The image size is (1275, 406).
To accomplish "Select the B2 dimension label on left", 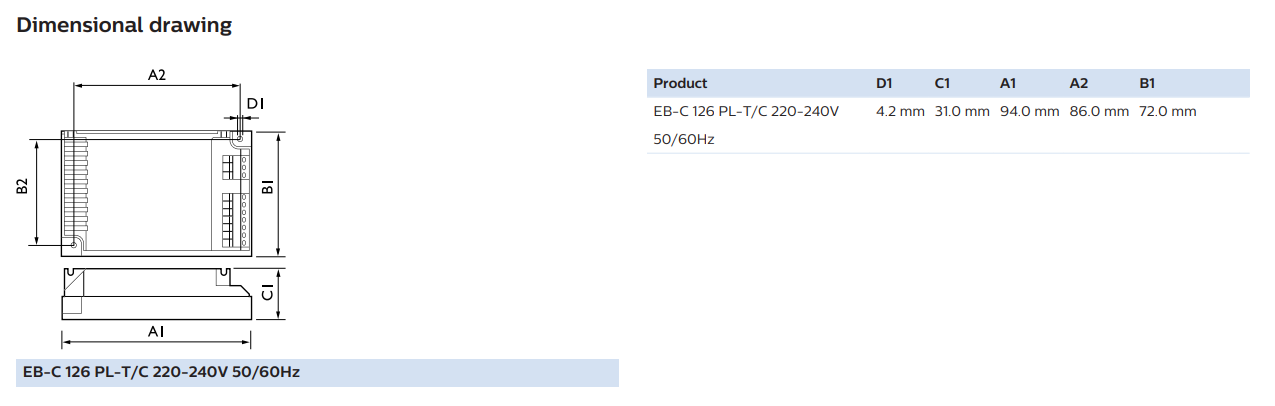I will (x=23, y=188).
